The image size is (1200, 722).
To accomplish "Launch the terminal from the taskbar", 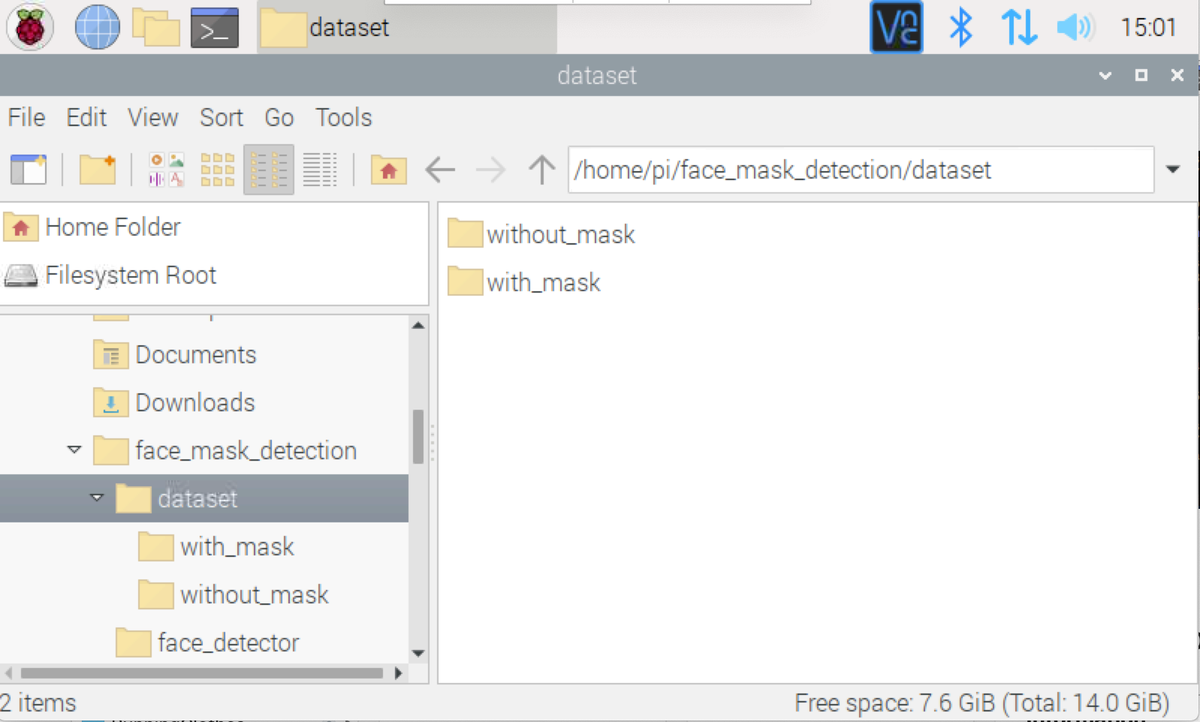I will [x=214, y=27].
